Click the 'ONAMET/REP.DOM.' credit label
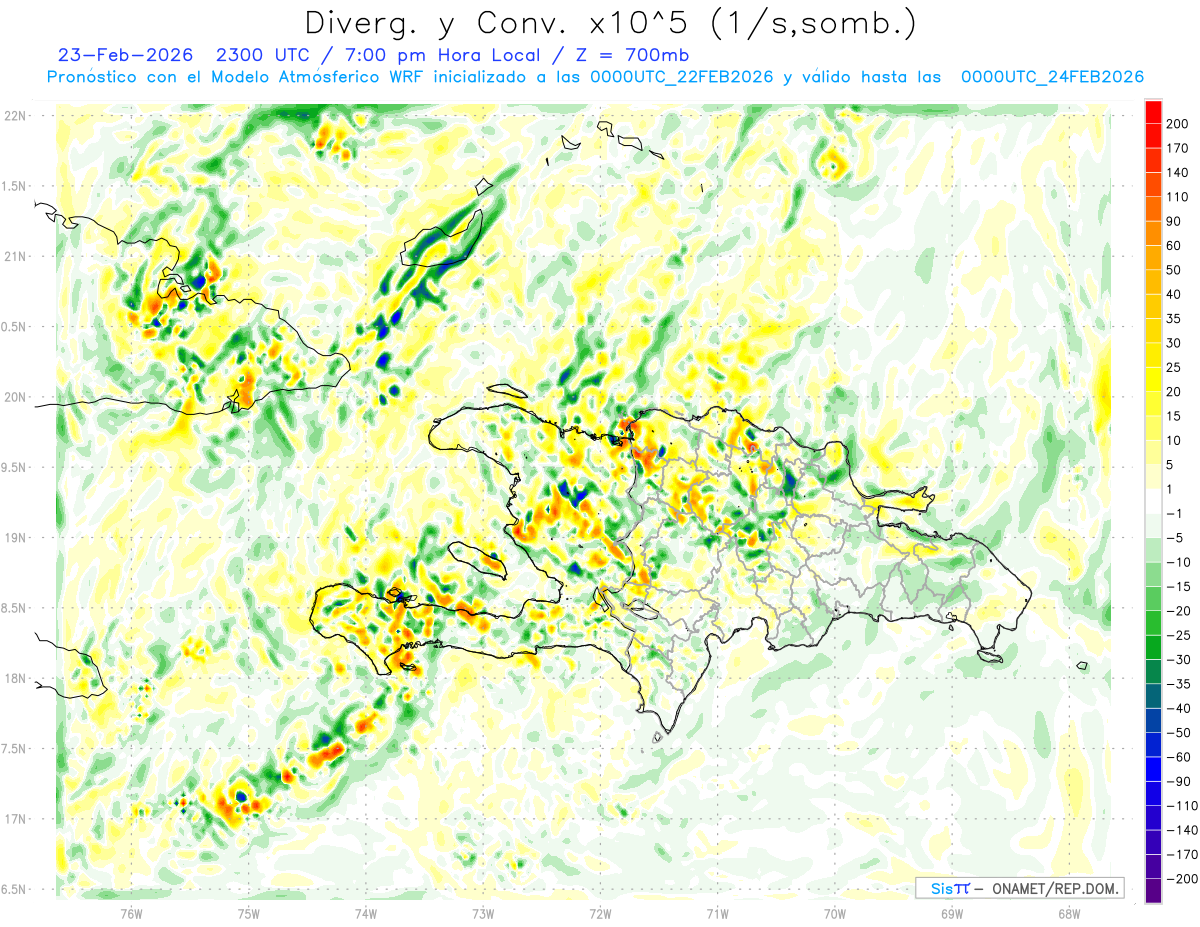 point(1055,888)
